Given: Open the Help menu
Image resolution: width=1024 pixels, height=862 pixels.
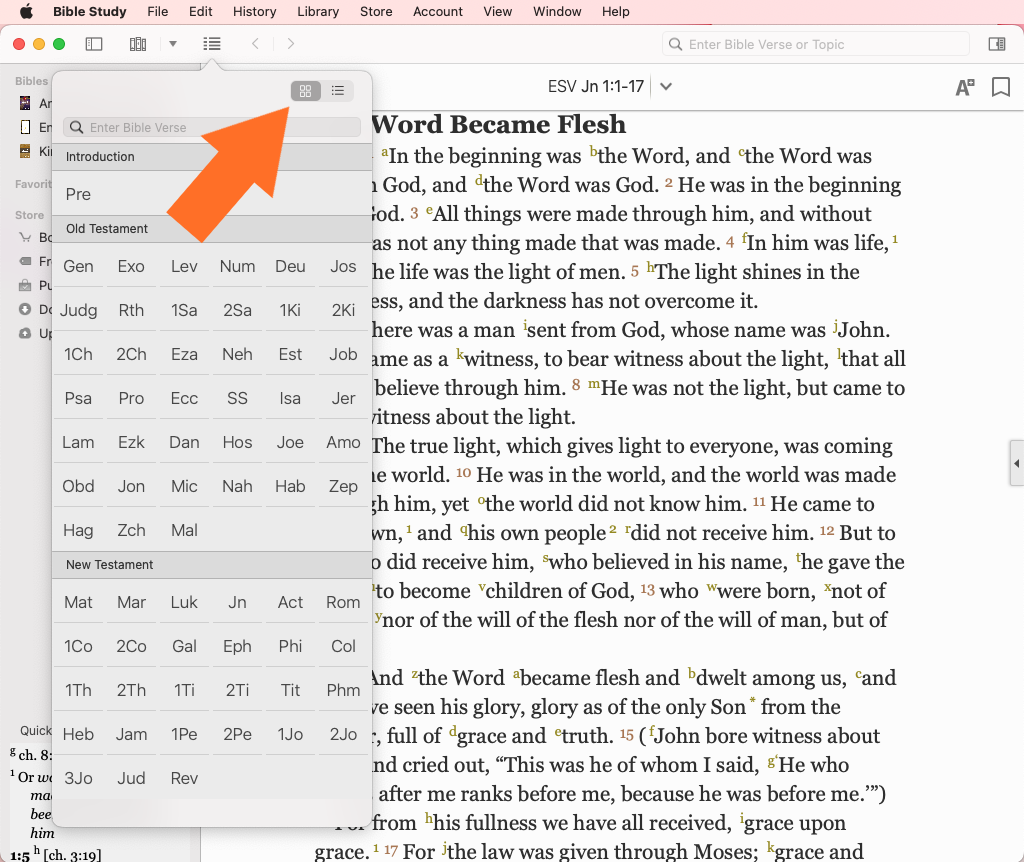Looking at the screenshot, I should point(615,11).
